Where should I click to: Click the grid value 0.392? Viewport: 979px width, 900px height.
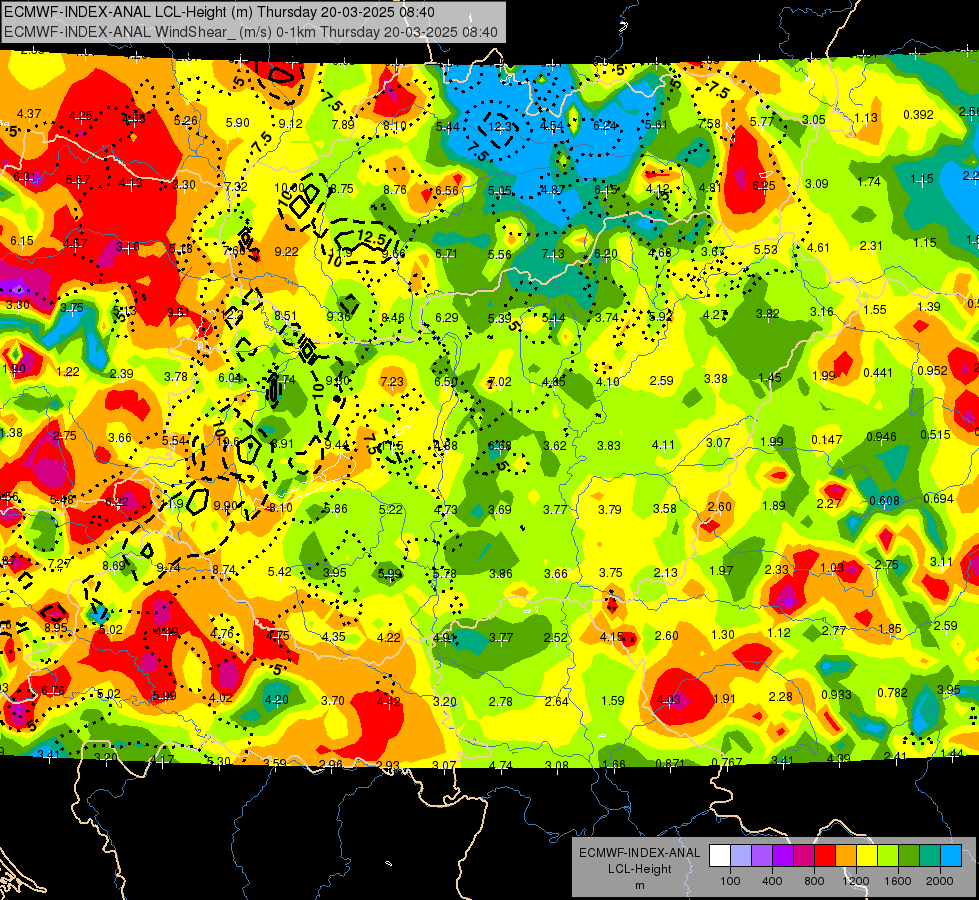click(918, 114)
